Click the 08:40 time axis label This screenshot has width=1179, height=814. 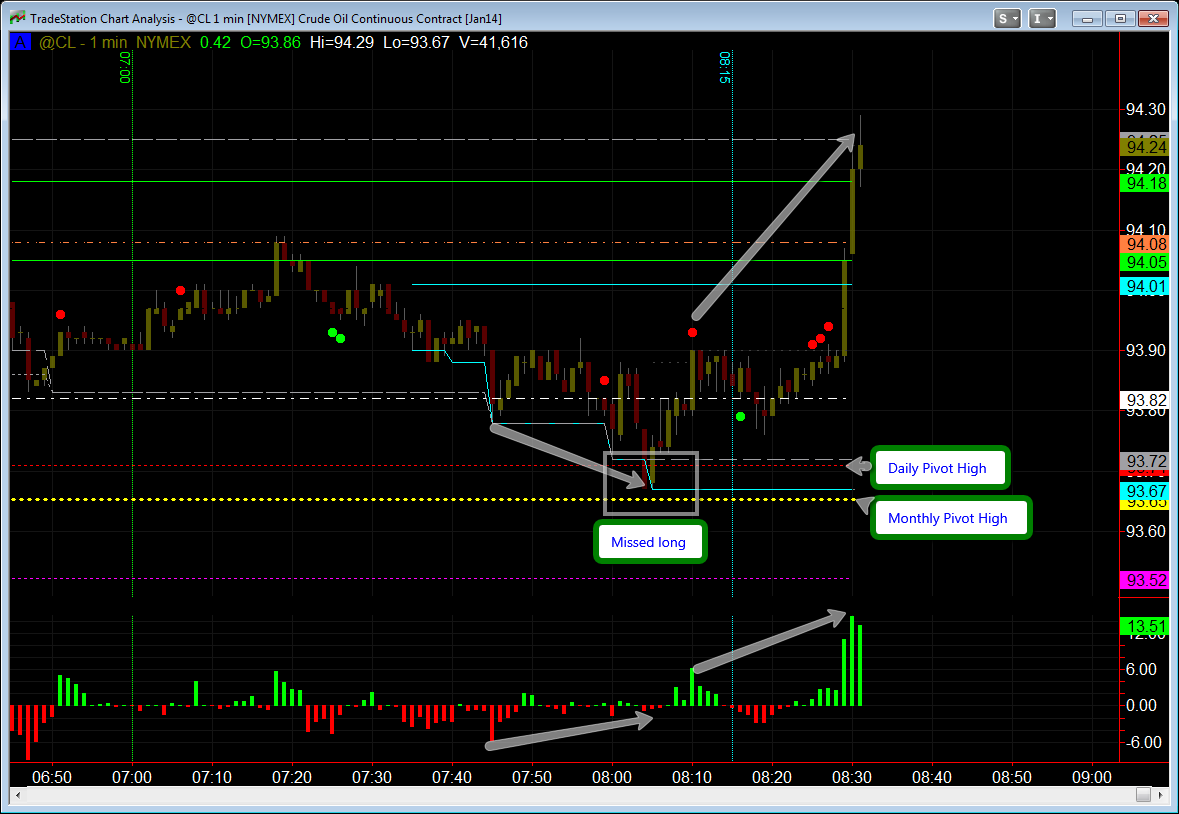[x=932, y=777]
